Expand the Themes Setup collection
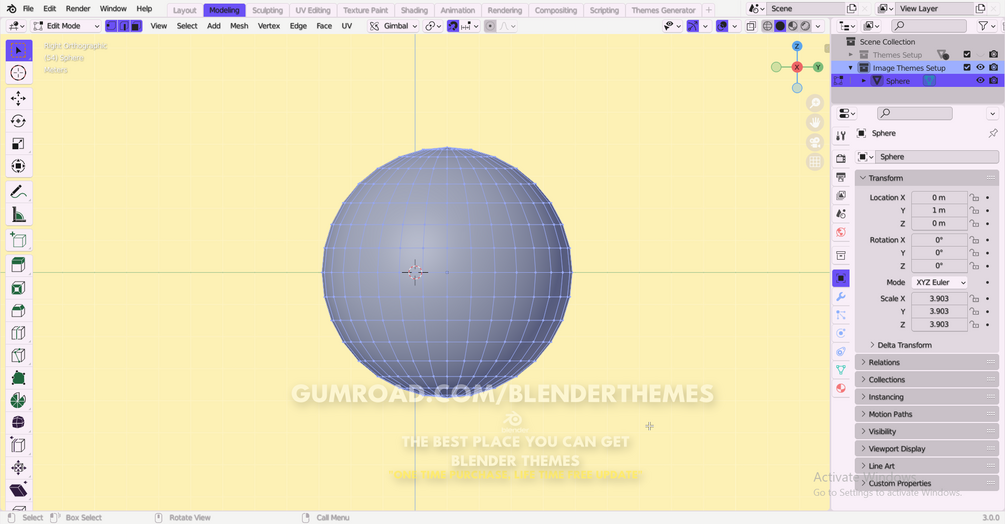The height and width of the screenshot is (524, 1005). tap(851, 54)
